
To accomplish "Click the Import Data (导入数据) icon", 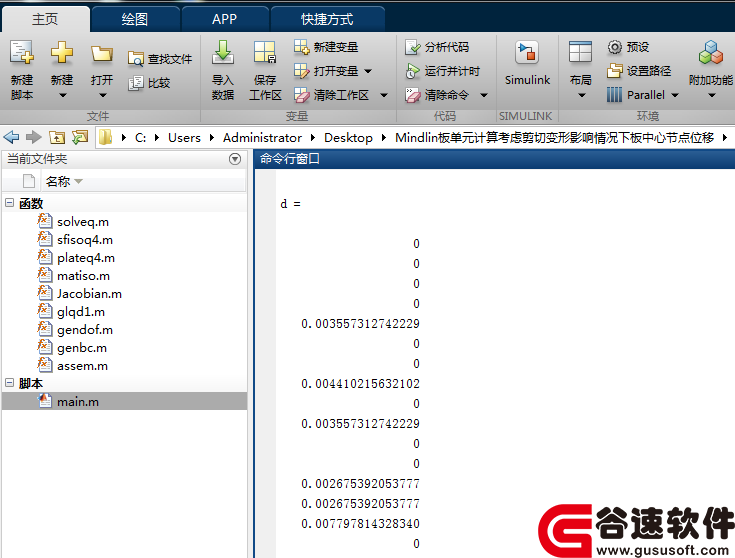I will point(223,52).
